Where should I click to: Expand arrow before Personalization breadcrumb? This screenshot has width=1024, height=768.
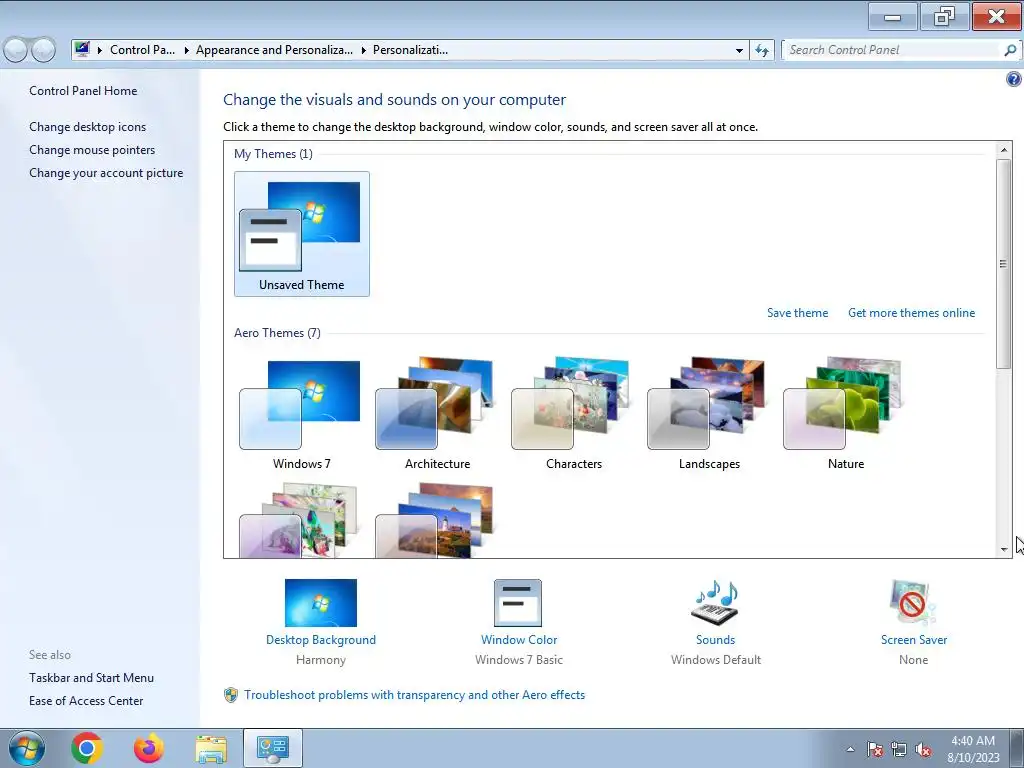(364, 50)
